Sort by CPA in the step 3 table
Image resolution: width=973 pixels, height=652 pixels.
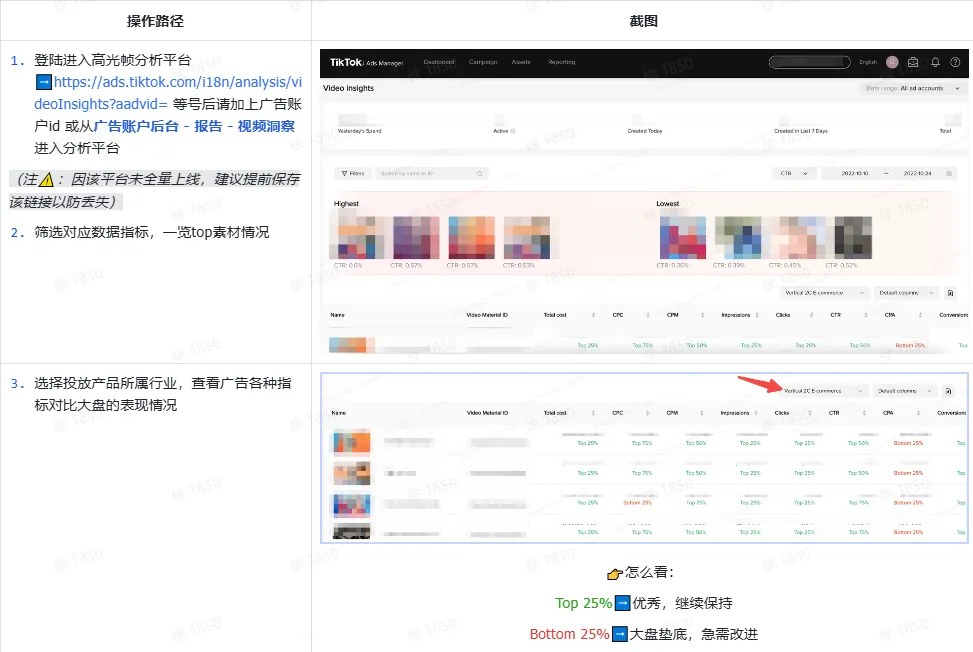(918, 413)
